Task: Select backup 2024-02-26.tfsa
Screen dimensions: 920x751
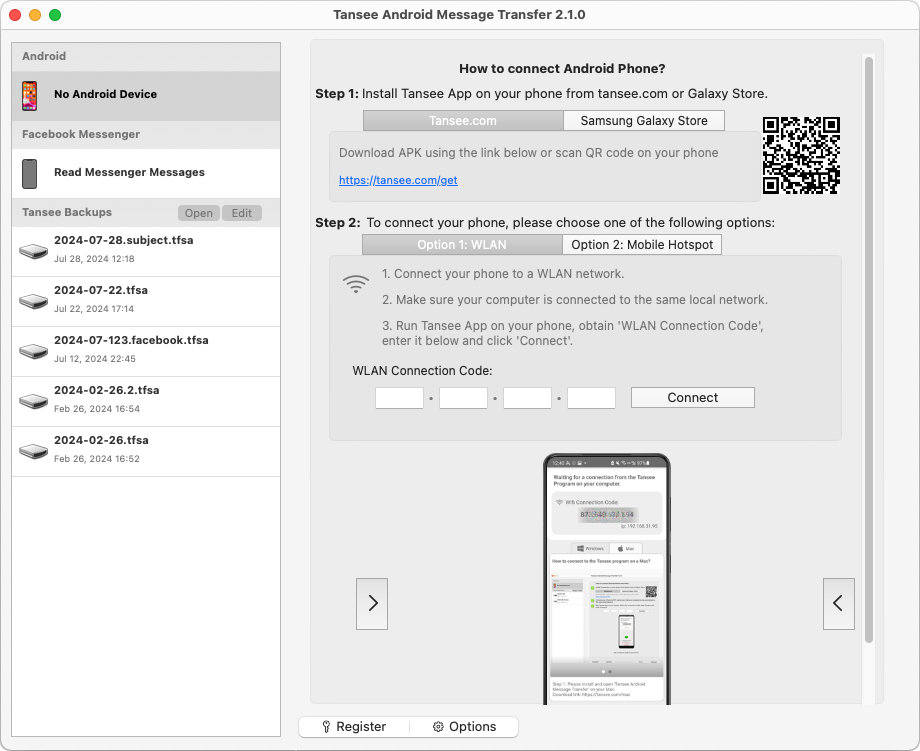Action: (x=146, y=451)
